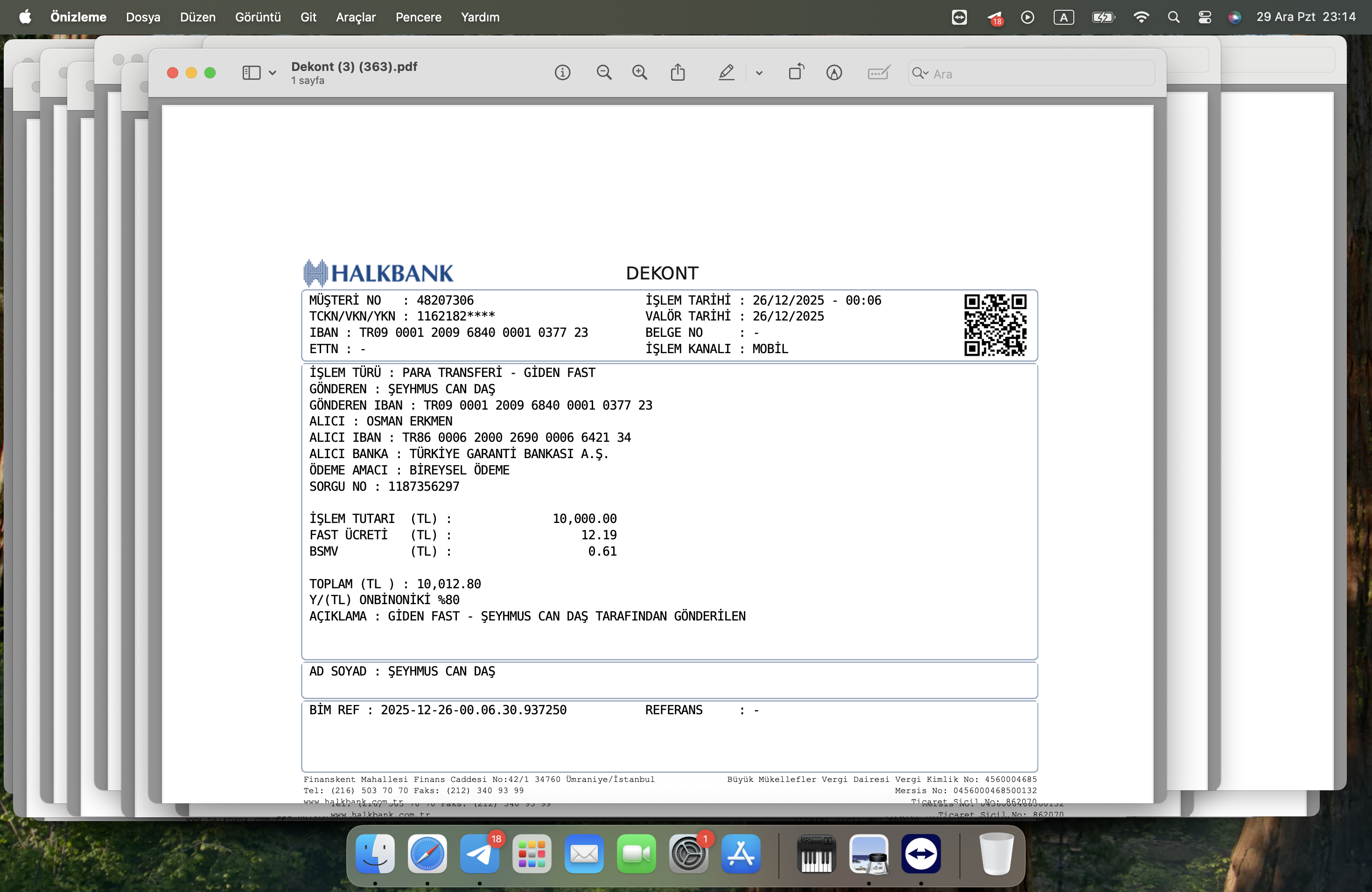Launch FaceTime from the Dock

click(637, 853)
